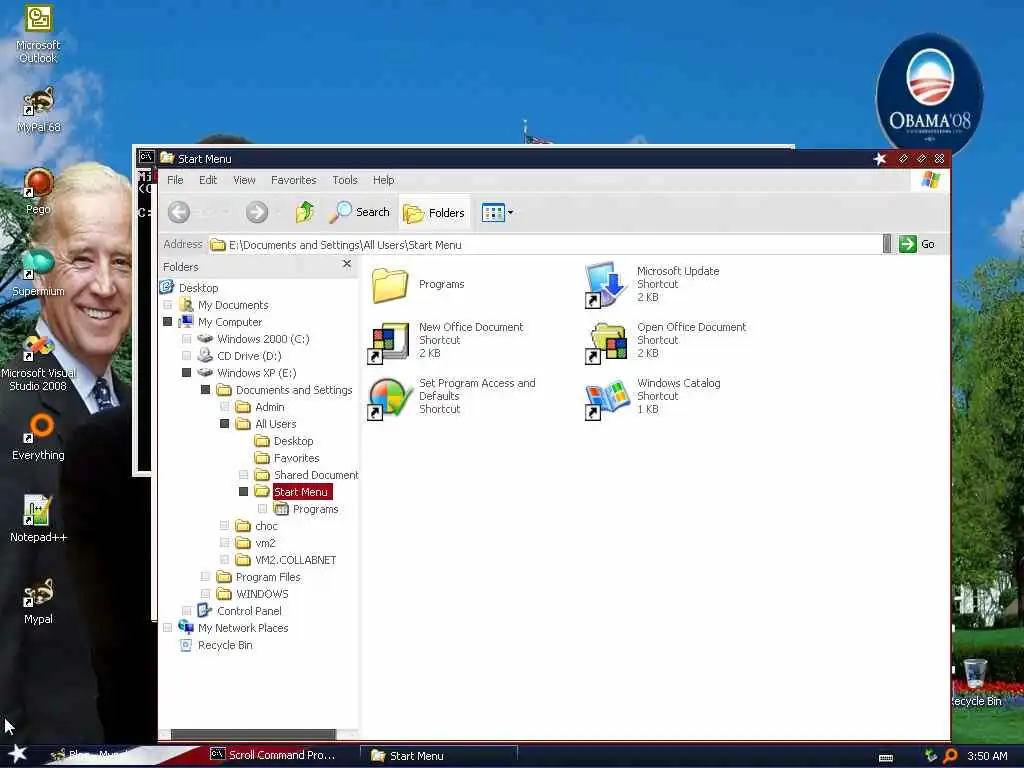The image size is (1024, 768).
Task: Launch Everything search desktop icon
Action: click(x=38, y=438)
